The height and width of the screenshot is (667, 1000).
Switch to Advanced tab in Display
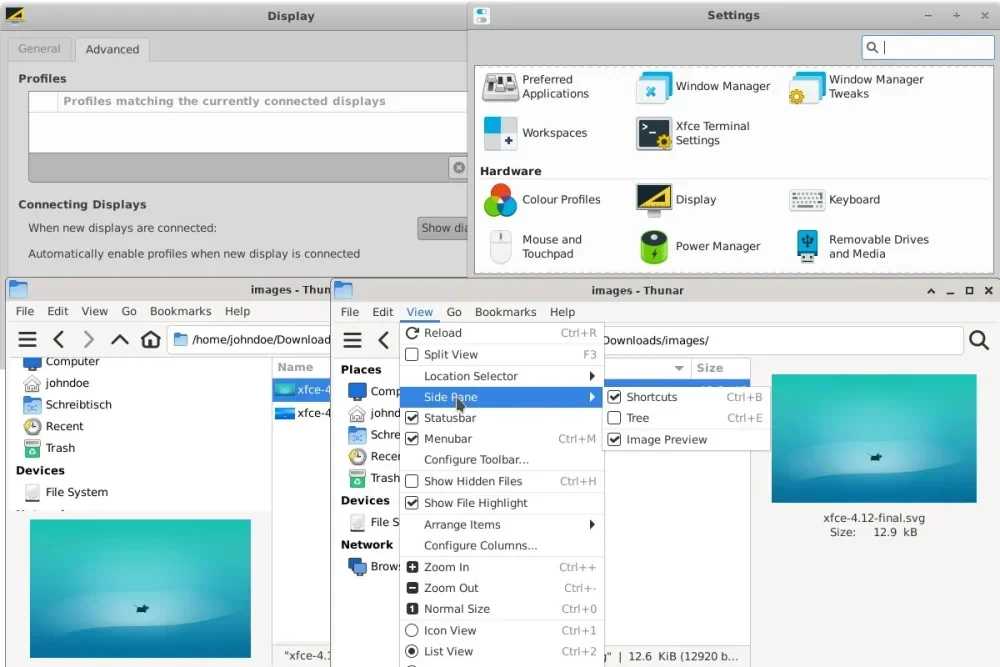click(x=112, y=50)
